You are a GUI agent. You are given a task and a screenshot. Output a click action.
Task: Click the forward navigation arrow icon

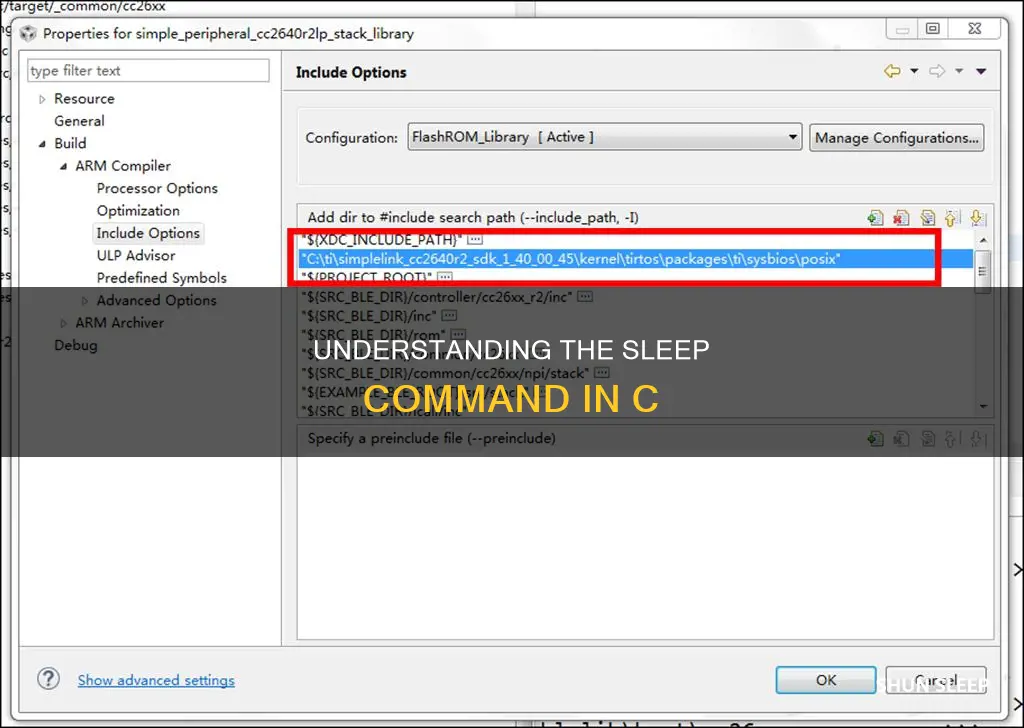coord(937,71)
